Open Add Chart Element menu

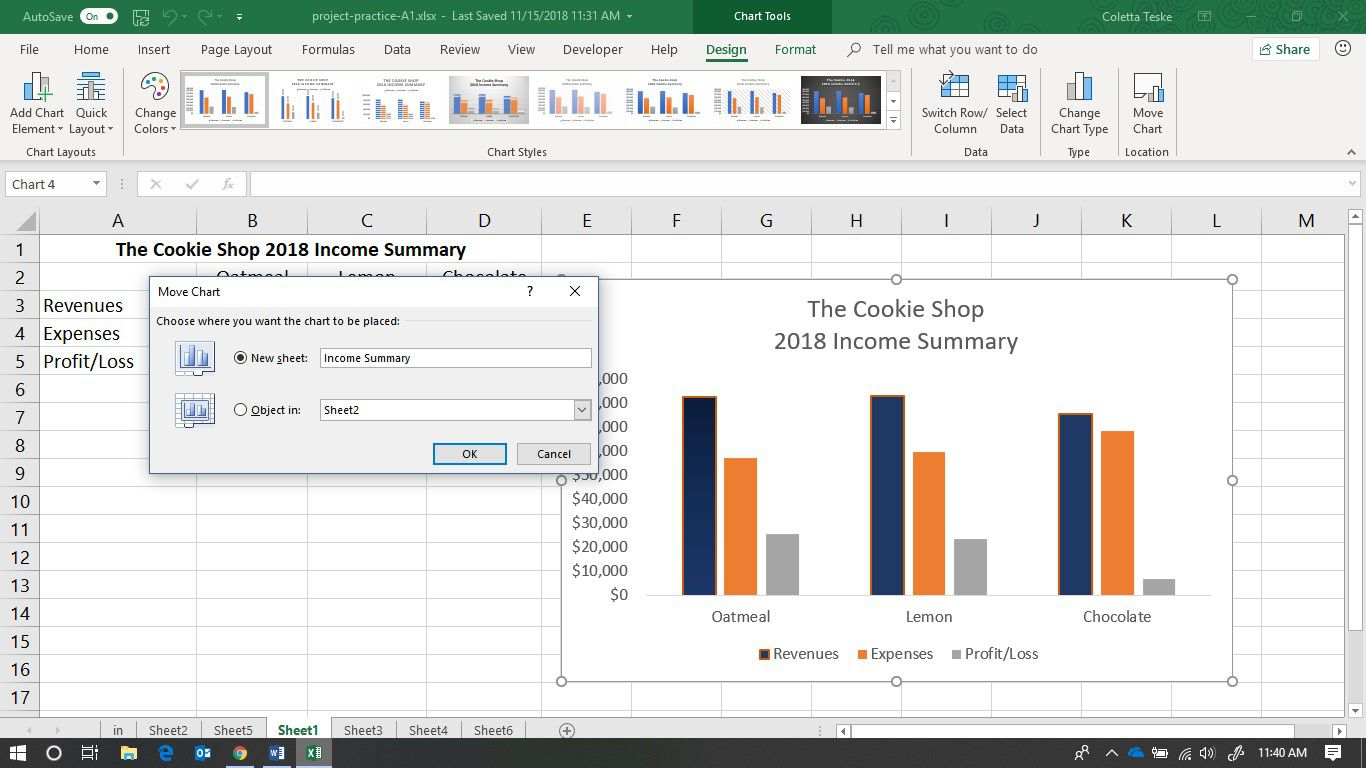point(37,104)
